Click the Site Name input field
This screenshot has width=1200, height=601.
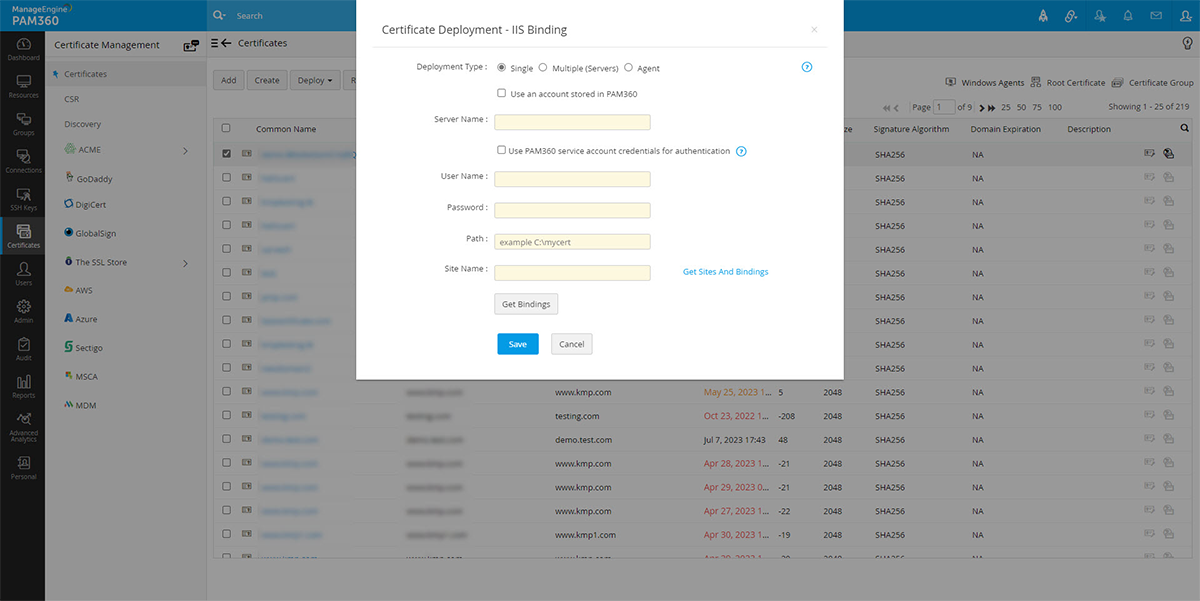(573, 272)
